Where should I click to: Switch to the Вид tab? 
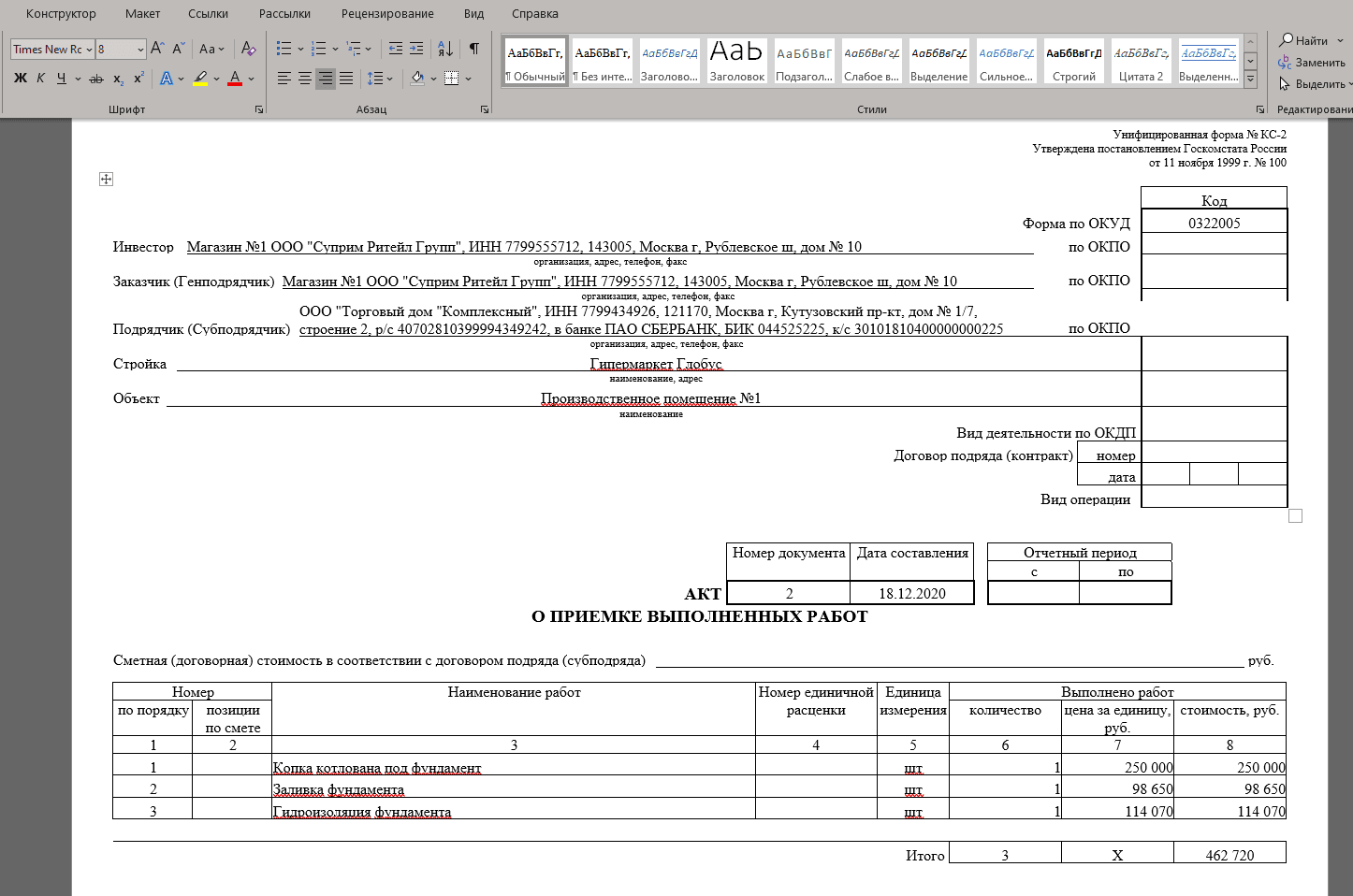pos(473,14)
